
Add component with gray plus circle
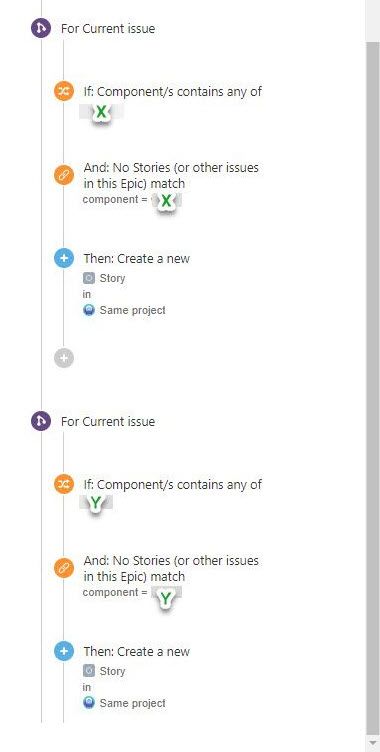click(64, 357)
